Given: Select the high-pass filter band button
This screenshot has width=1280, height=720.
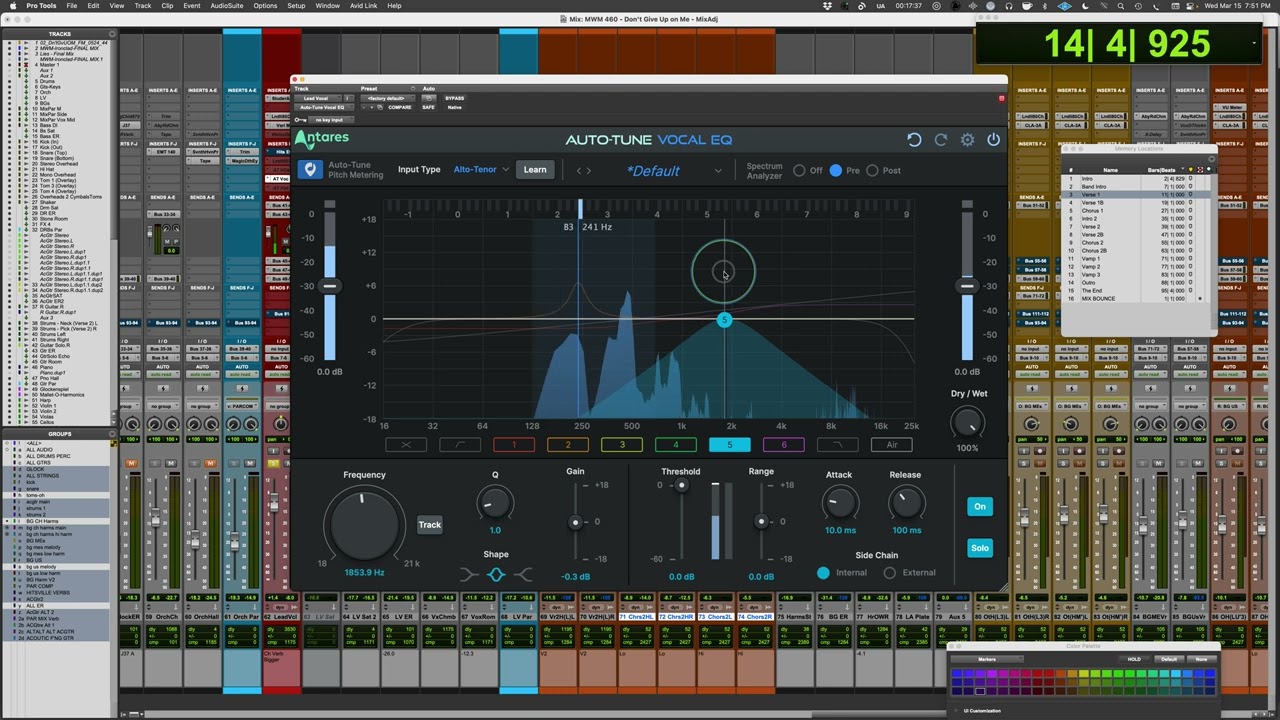Looking at the screenshot, I should tap(460, 445).
